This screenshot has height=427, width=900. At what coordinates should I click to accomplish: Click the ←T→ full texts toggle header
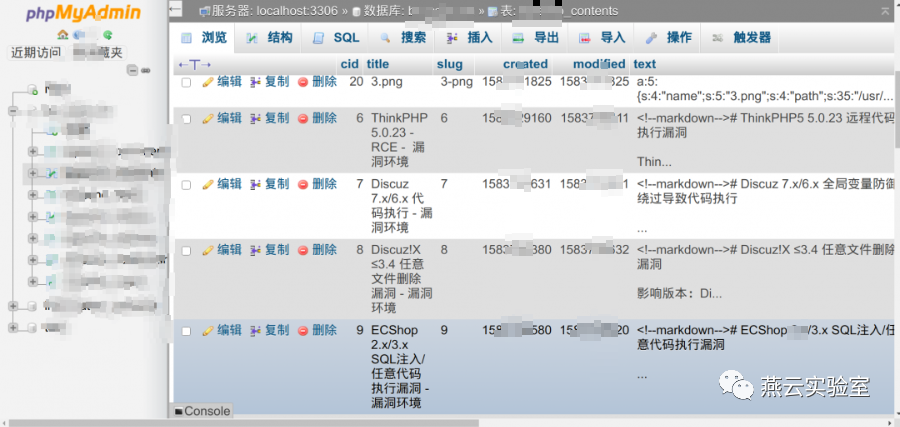(x=195, y=64)
